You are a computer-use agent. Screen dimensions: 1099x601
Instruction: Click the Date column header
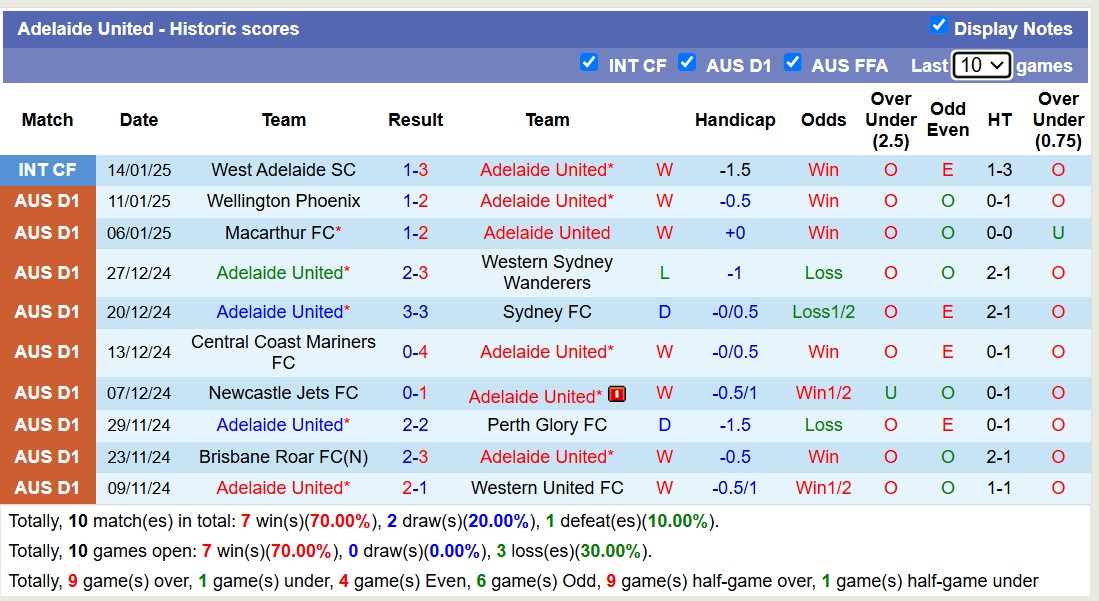pyautogui.click(x=138, y=120)
